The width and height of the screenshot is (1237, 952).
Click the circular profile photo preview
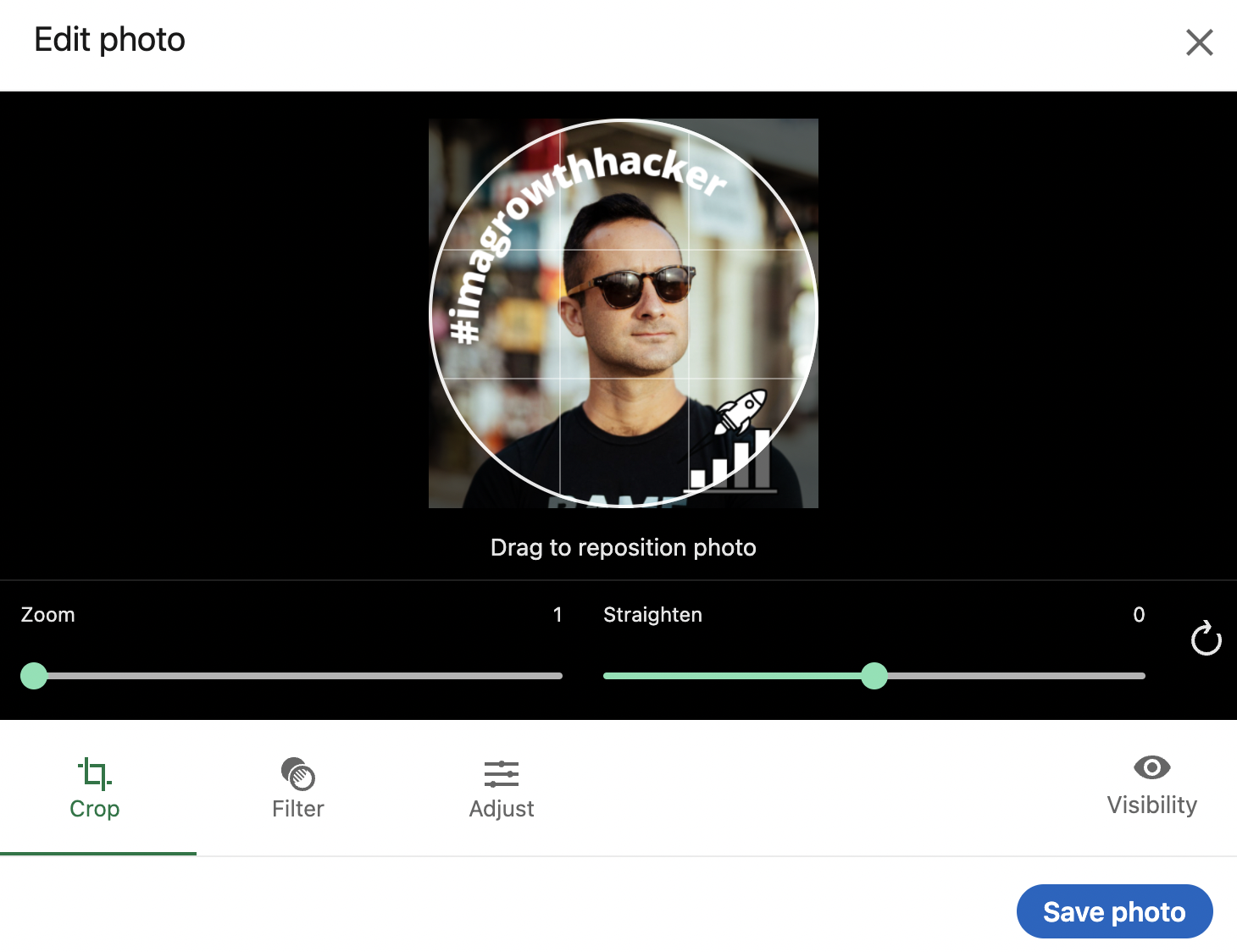pyautogui.click(x=624, y=313)
